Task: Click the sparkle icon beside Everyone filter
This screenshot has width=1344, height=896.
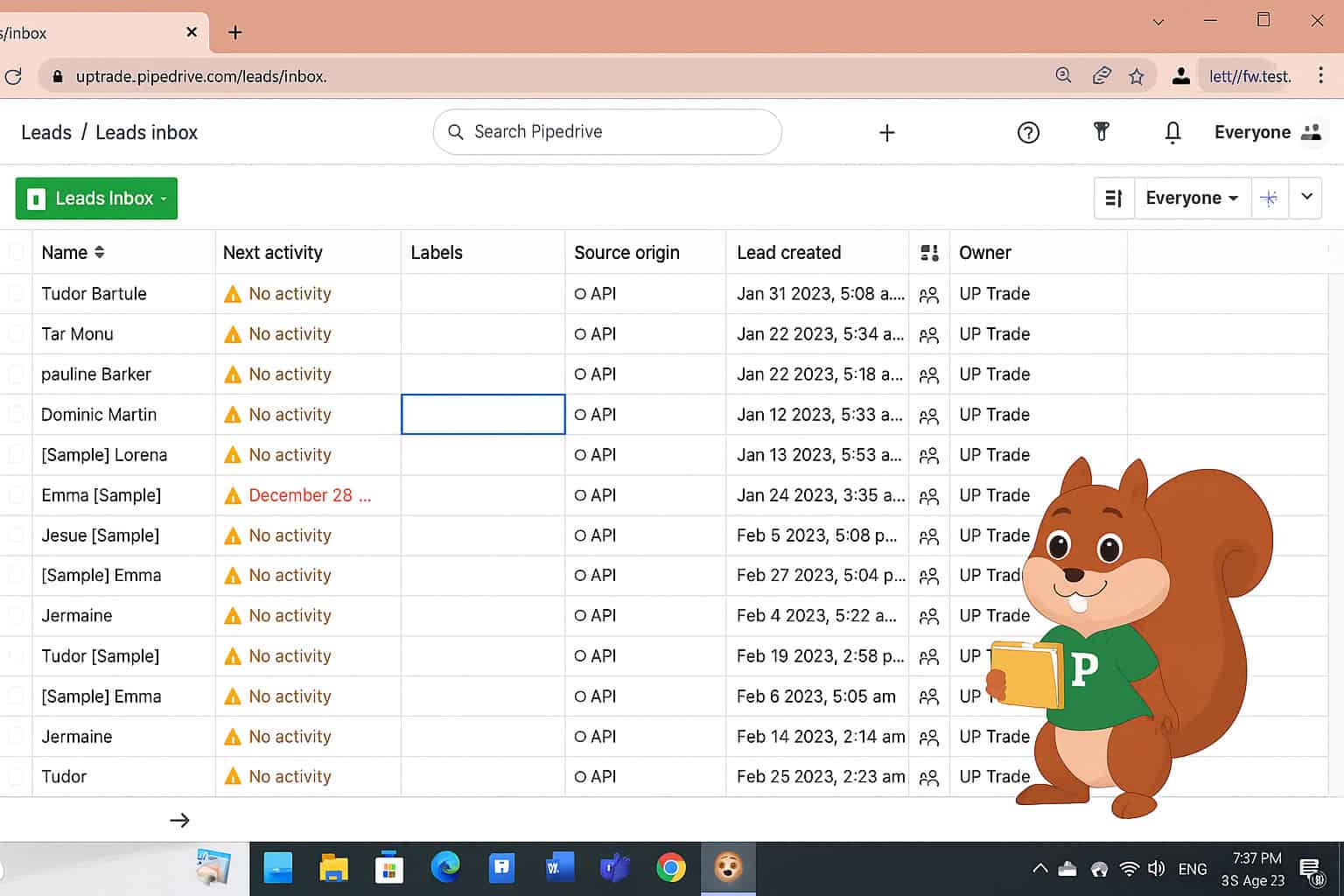Action: pos(1269,199)
